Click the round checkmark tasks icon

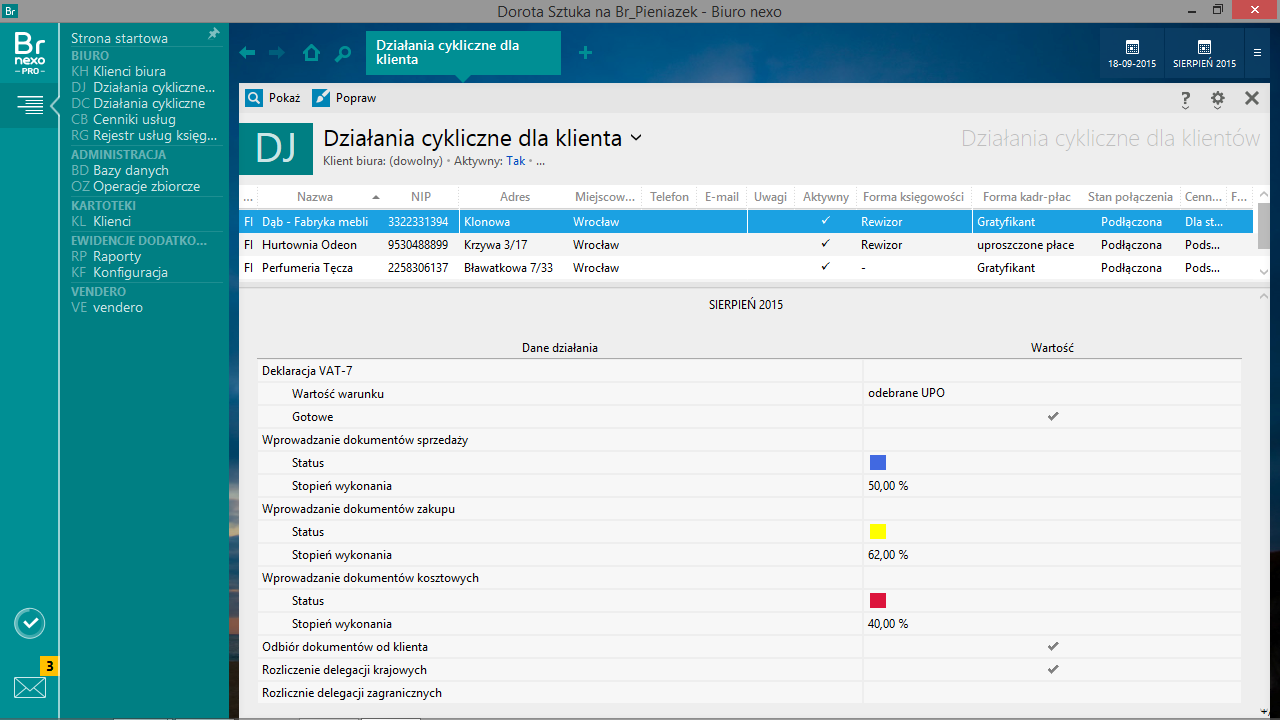tap(30, 624)
